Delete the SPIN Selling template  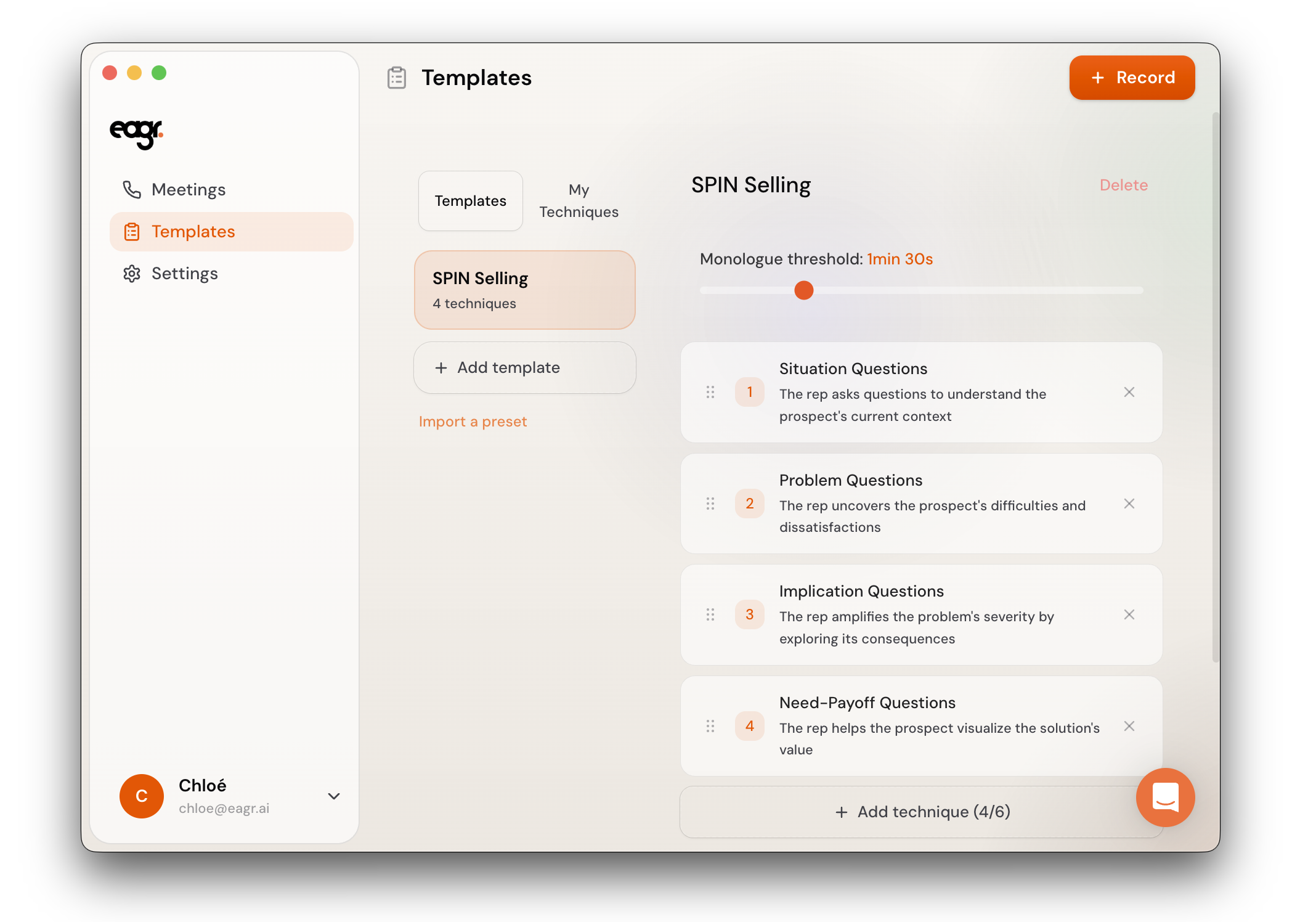[x=1123, y=186]
